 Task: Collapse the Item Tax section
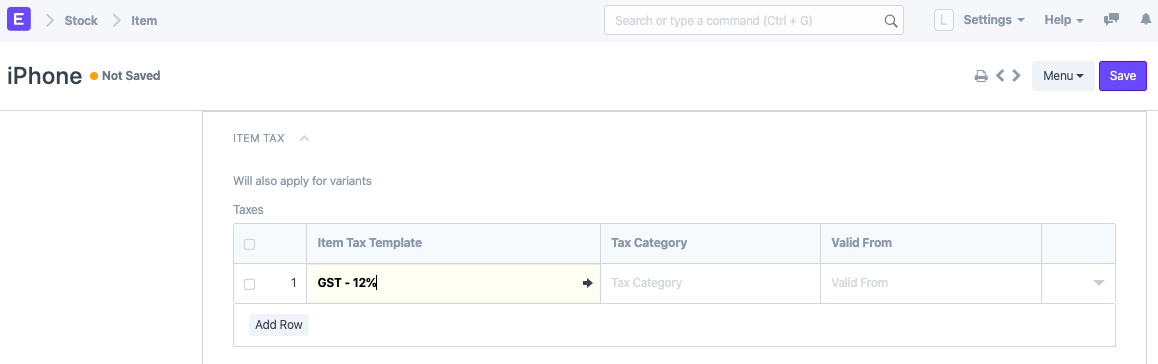click(304, 138)
